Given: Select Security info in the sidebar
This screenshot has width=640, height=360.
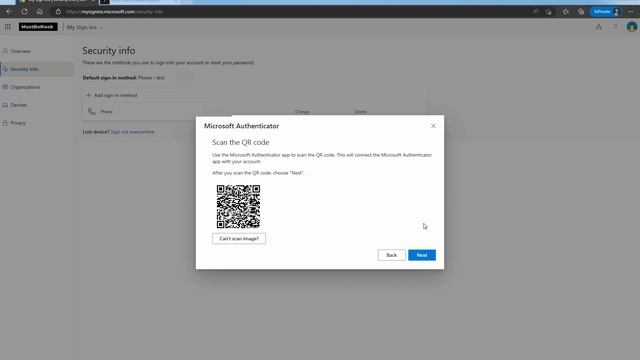Looking at the screenshot, I should click(37, 69).
